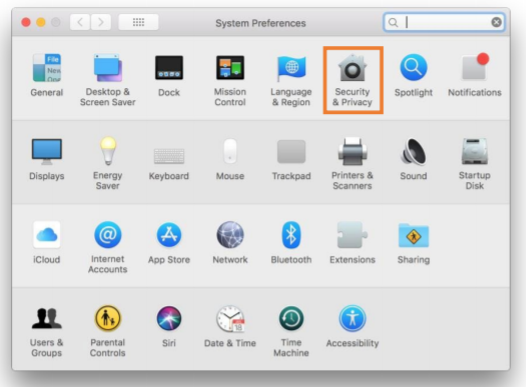
Task: Open Energy Saver settings
Action: tap(108, 163)
